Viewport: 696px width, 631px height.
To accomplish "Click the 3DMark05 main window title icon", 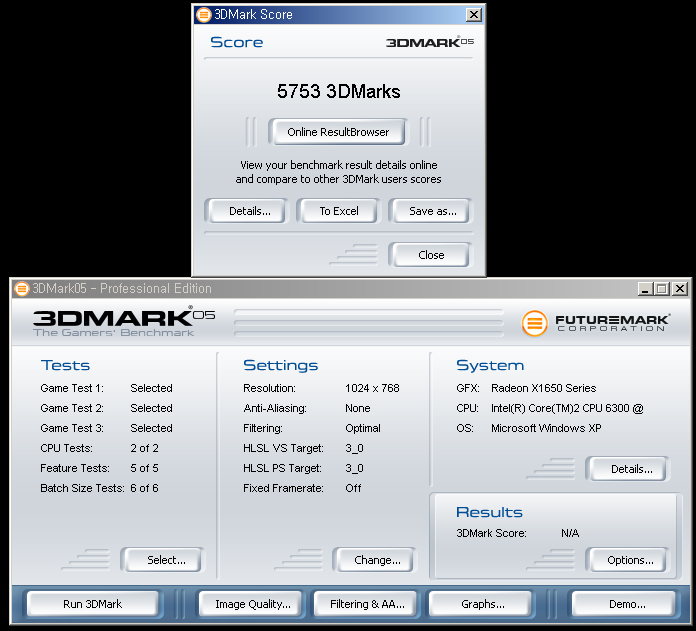I will (x=22, y=289).
